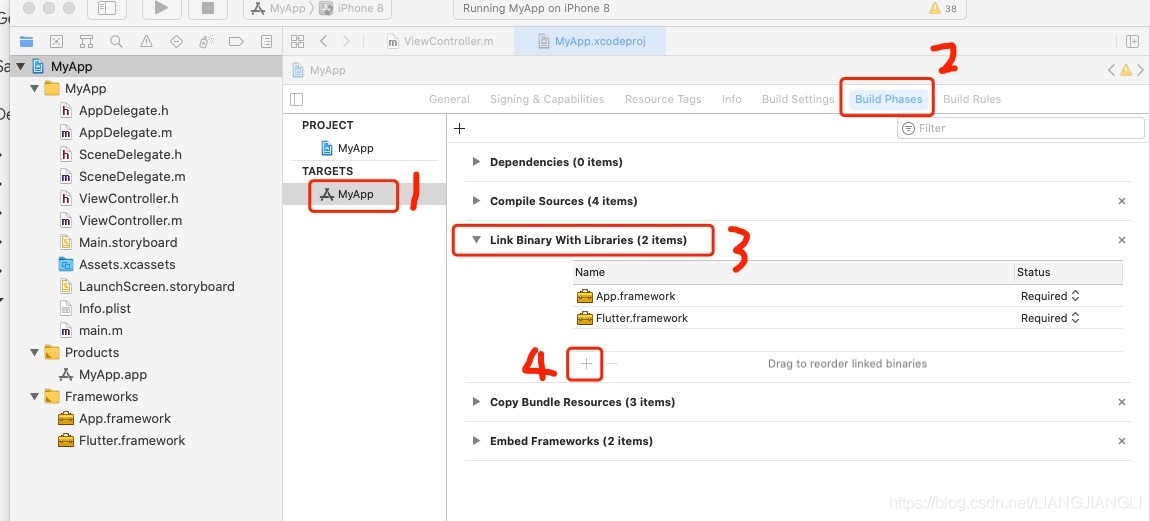Open the Build Settings tab
Image resolution: width=1150 pixels, height=521 pixels.
[x=798, y=99]
